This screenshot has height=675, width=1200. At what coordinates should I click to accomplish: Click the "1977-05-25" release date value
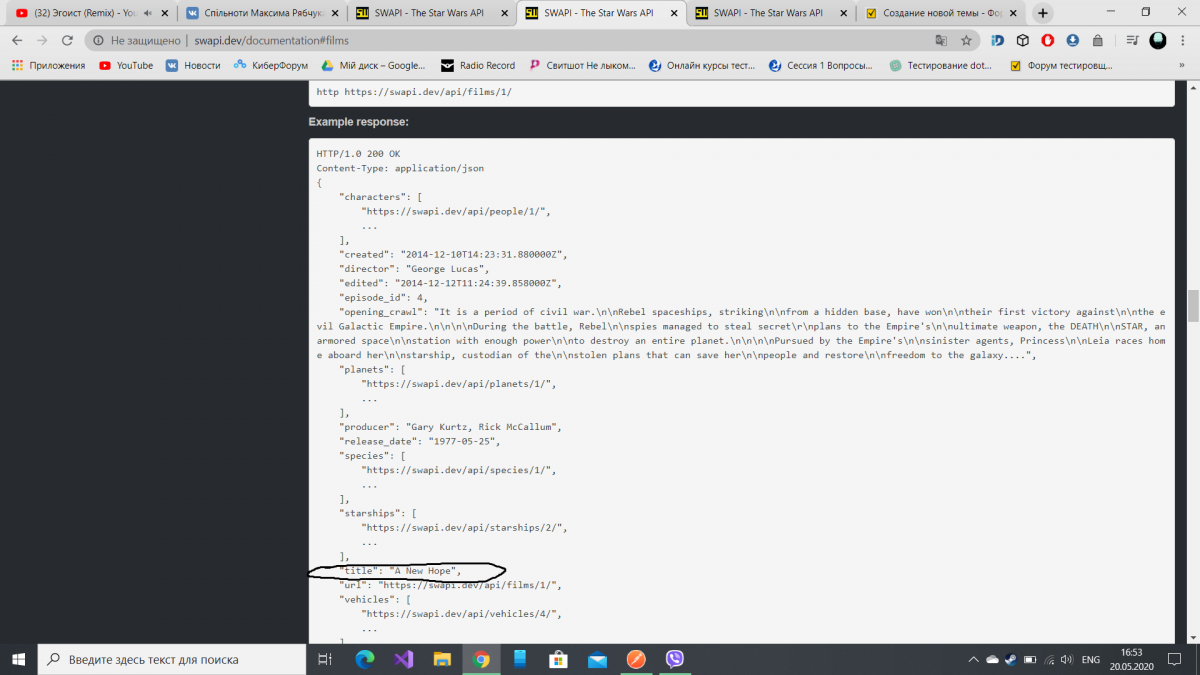pyautogui.click(x=463, y=441)
